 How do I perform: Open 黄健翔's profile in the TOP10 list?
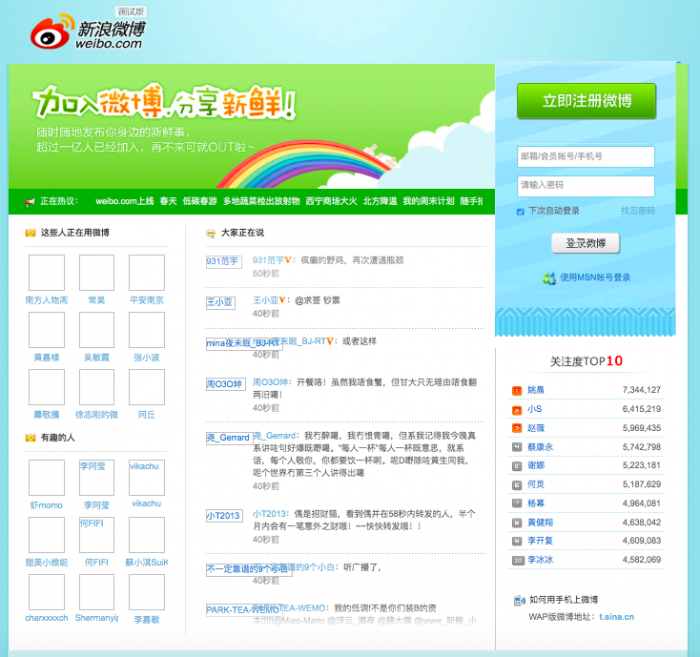(x=540, y=523)
